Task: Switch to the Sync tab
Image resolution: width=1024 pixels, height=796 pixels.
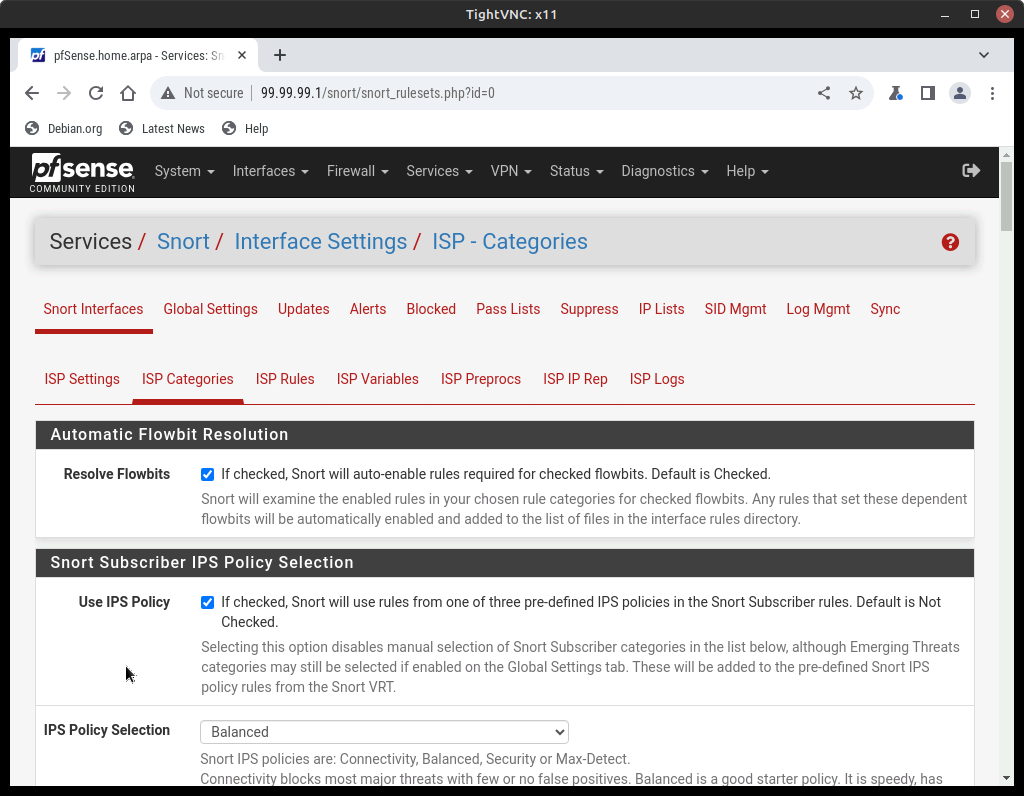Action: click(885, 310)
